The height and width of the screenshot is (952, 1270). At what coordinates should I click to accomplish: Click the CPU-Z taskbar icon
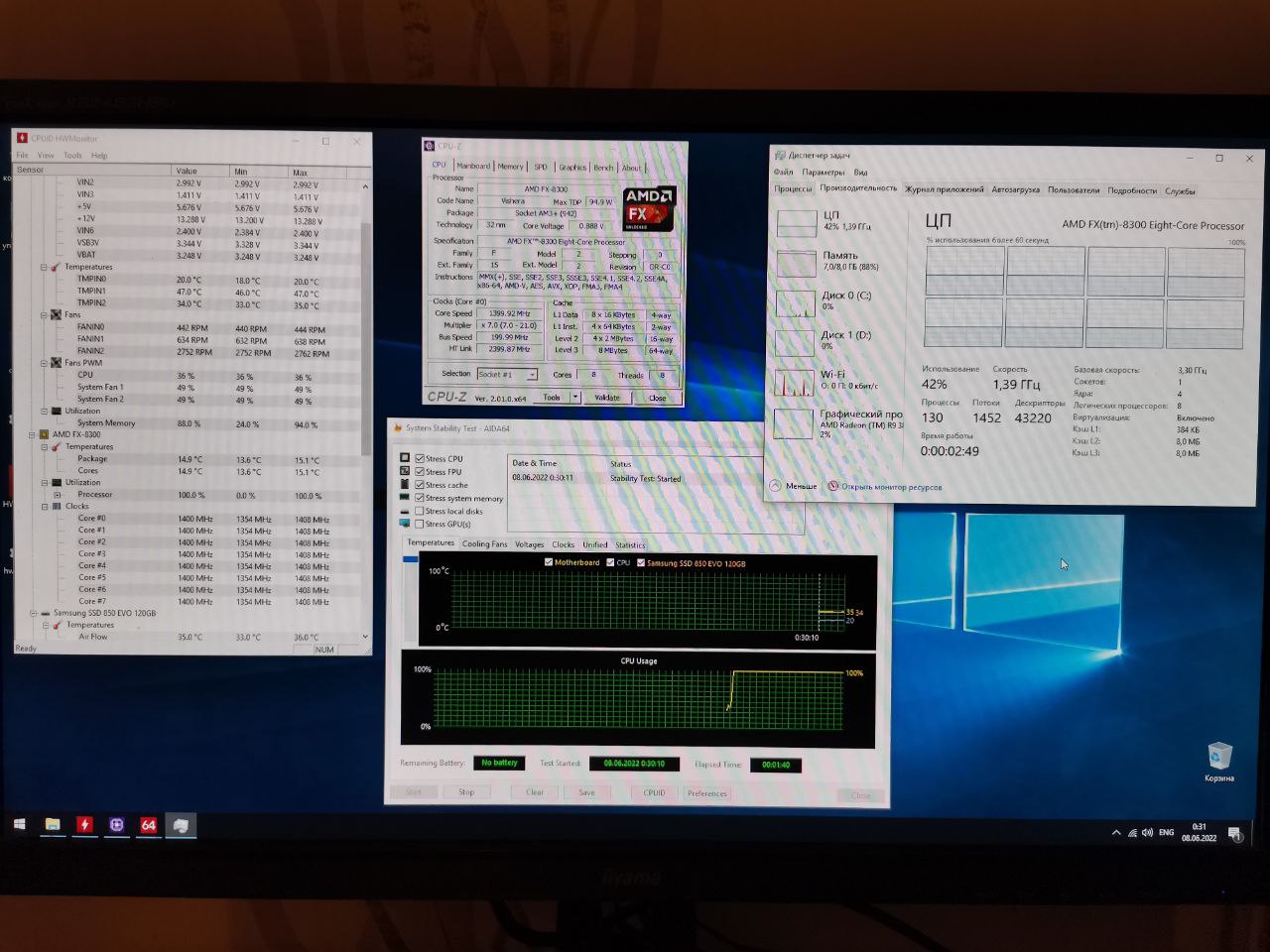117,825
